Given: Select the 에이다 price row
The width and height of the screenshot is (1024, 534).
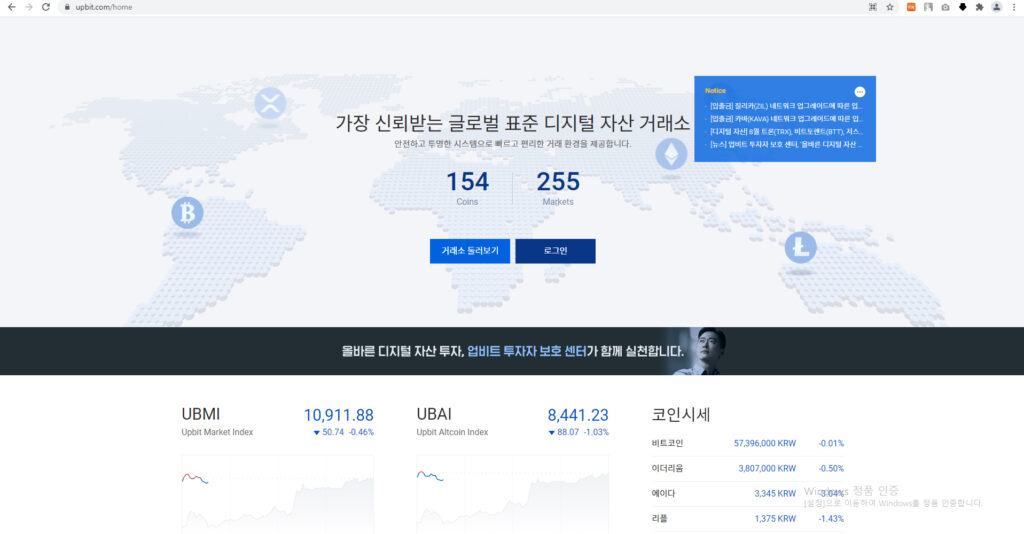Looking at the screenshot, I should (748, 494).
